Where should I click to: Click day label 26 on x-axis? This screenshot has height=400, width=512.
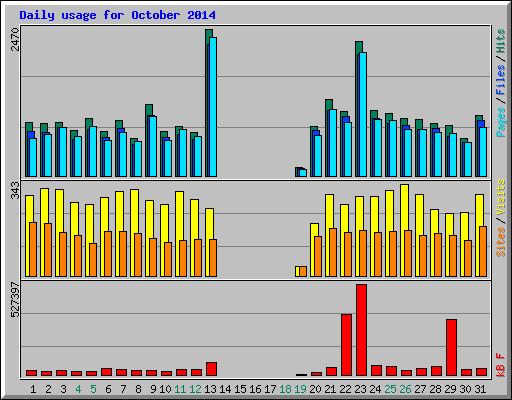[405, 389]
